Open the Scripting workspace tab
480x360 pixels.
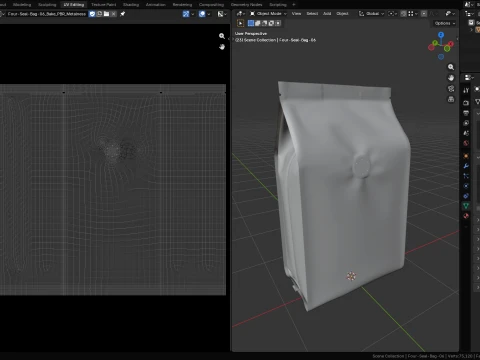(x=278, y=5)
